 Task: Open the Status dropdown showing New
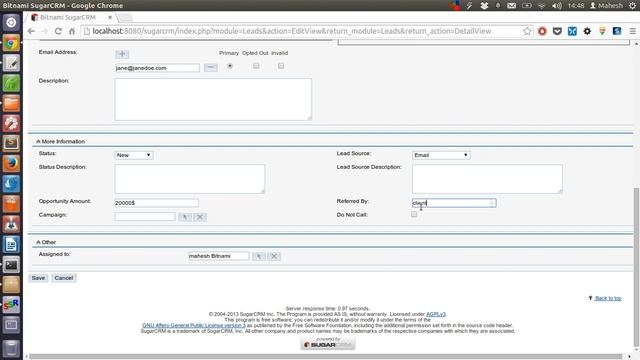pyautogui.click(x=133, y=155)
